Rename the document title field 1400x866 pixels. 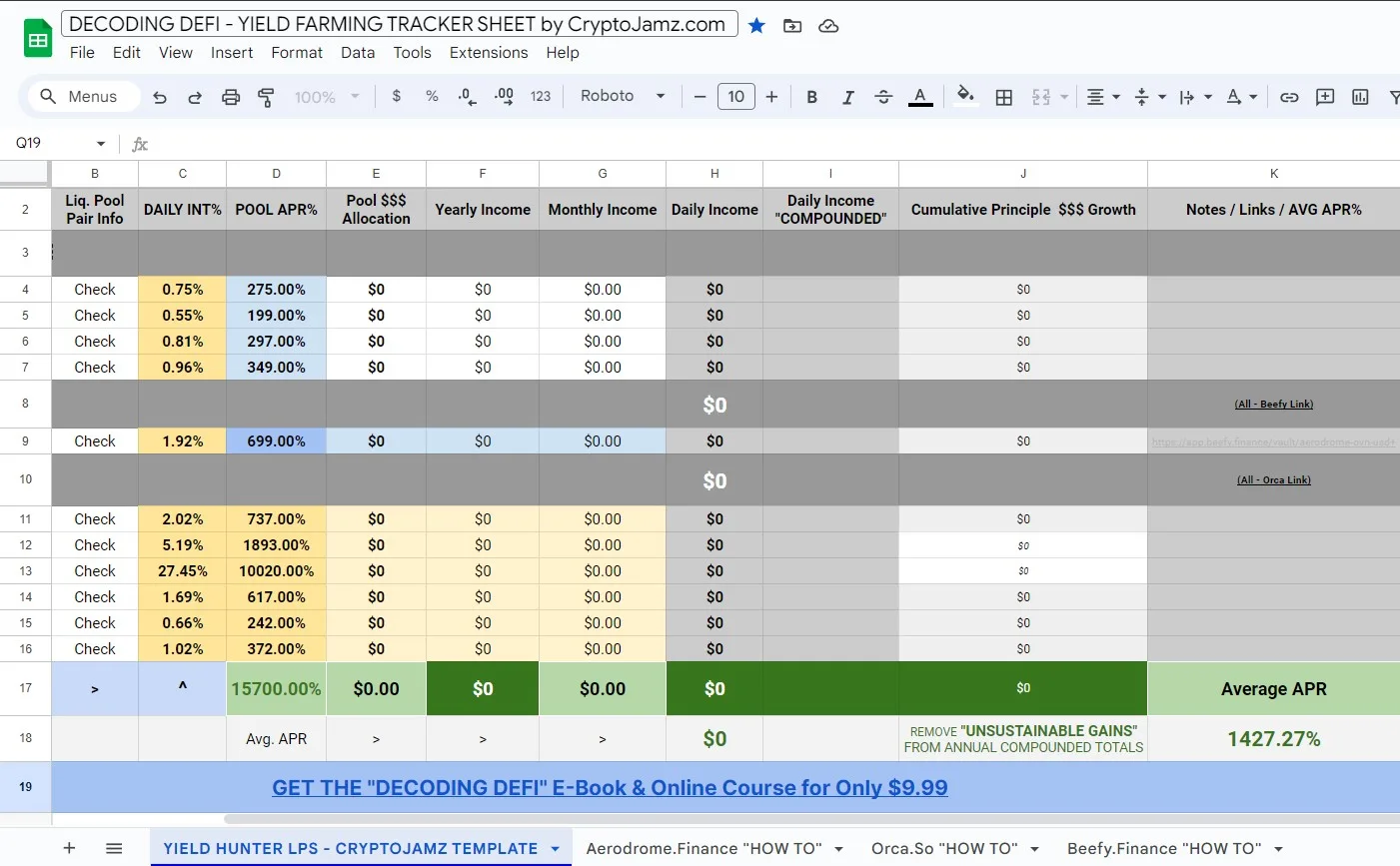[399, 25]
